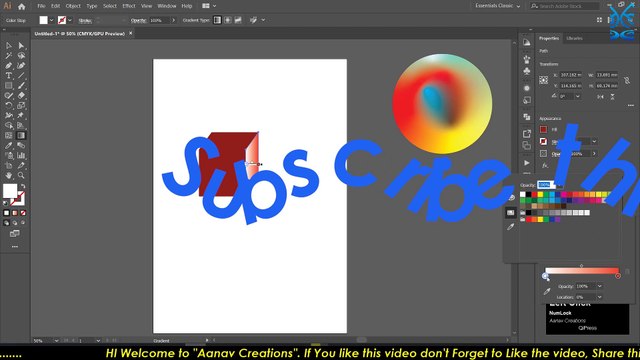Viewport: 640px width, 360px height.
Task: Flip the object horizontally in Transform
Action: pos(600,97)
